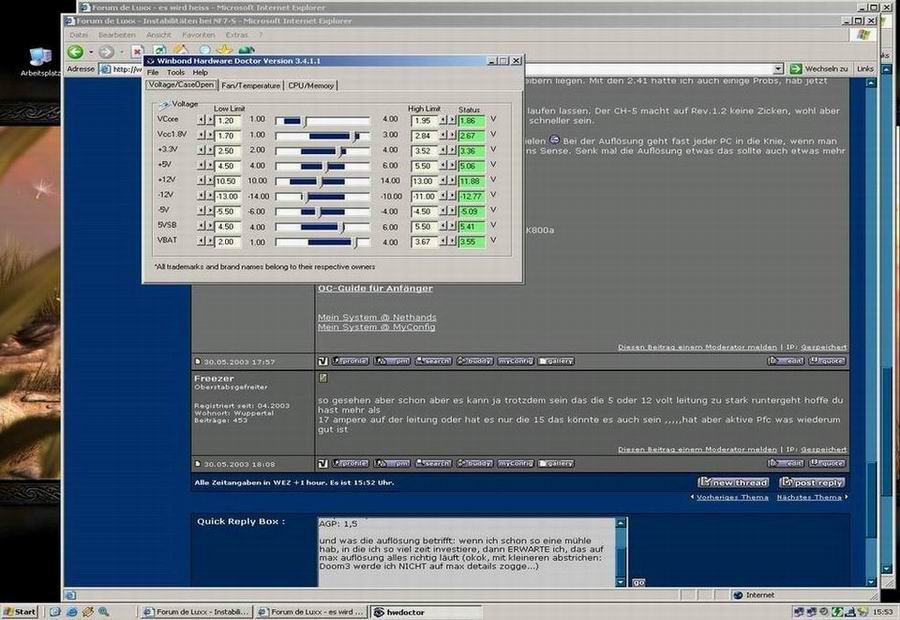Open File menu in Hardware Doctor

pos(153,73)
